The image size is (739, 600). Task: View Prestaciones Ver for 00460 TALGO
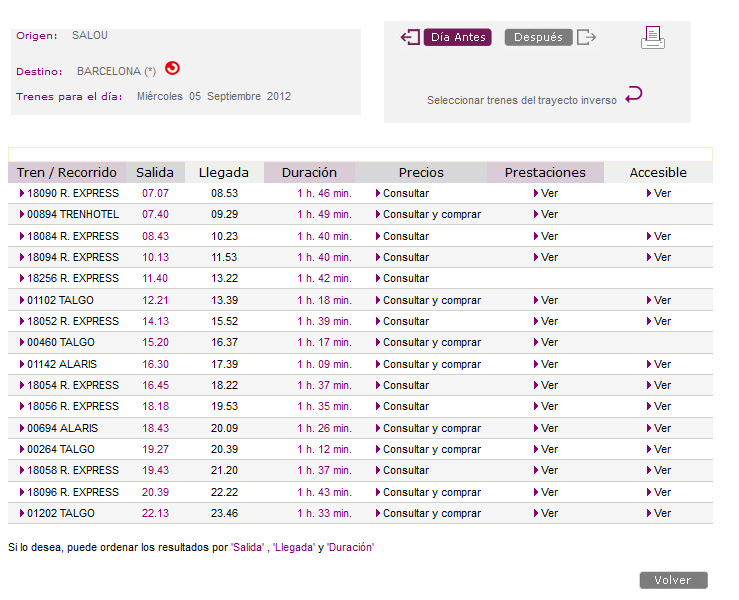click(546, 342)
